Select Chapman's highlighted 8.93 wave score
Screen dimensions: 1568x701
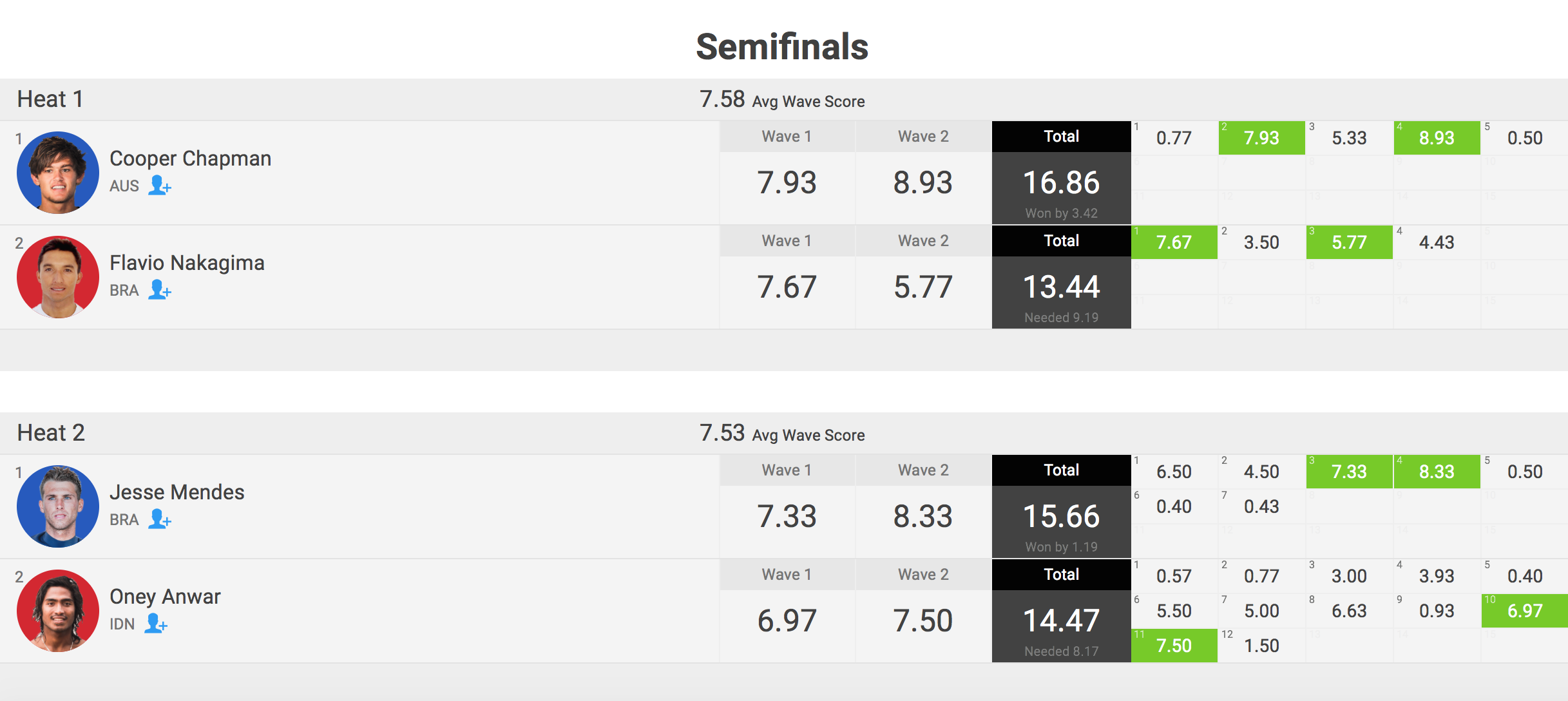pos(1437,138)
